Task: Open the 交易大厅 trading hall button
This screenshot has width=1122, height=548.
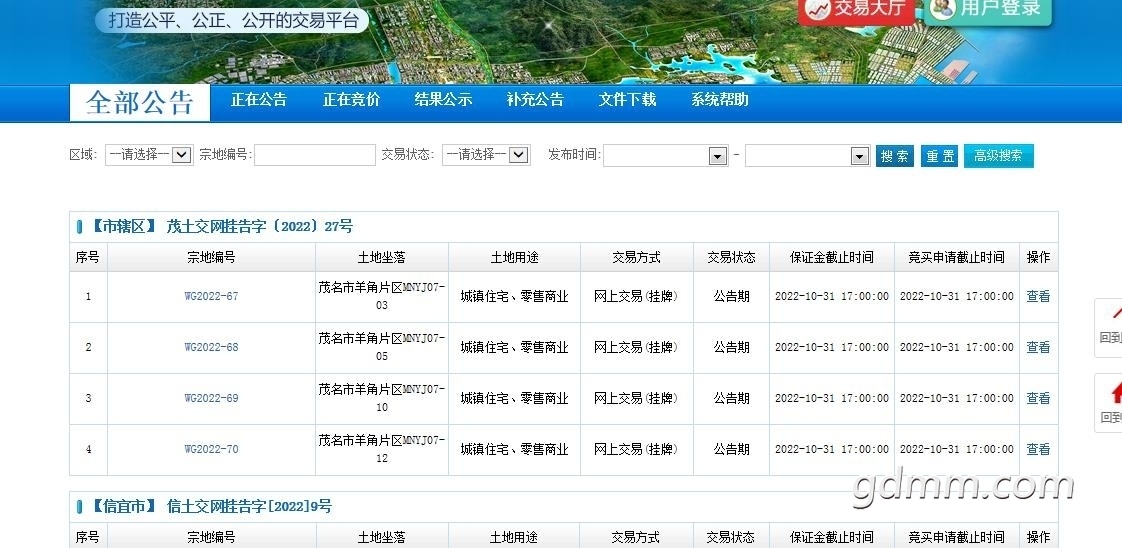Action: coord(857,10)
